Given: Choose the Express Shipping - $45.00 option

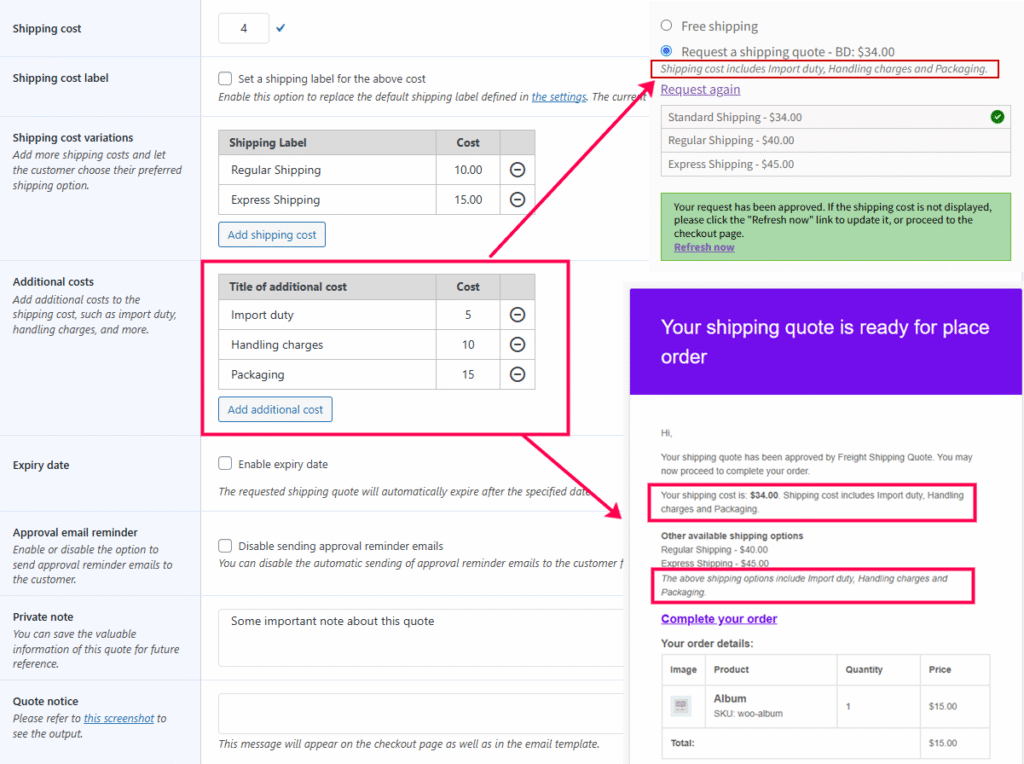Looking at the screenshot, I should pos(835,165).
